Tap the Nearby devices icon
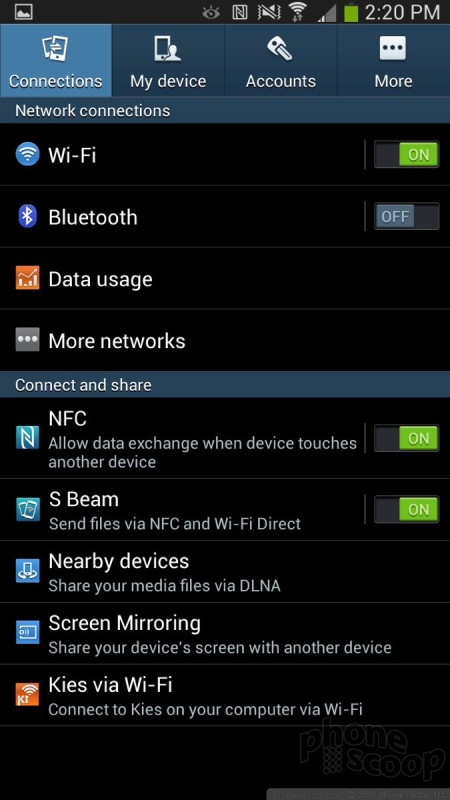The width and height of the screenshot is (450, 800). [28, 571]
